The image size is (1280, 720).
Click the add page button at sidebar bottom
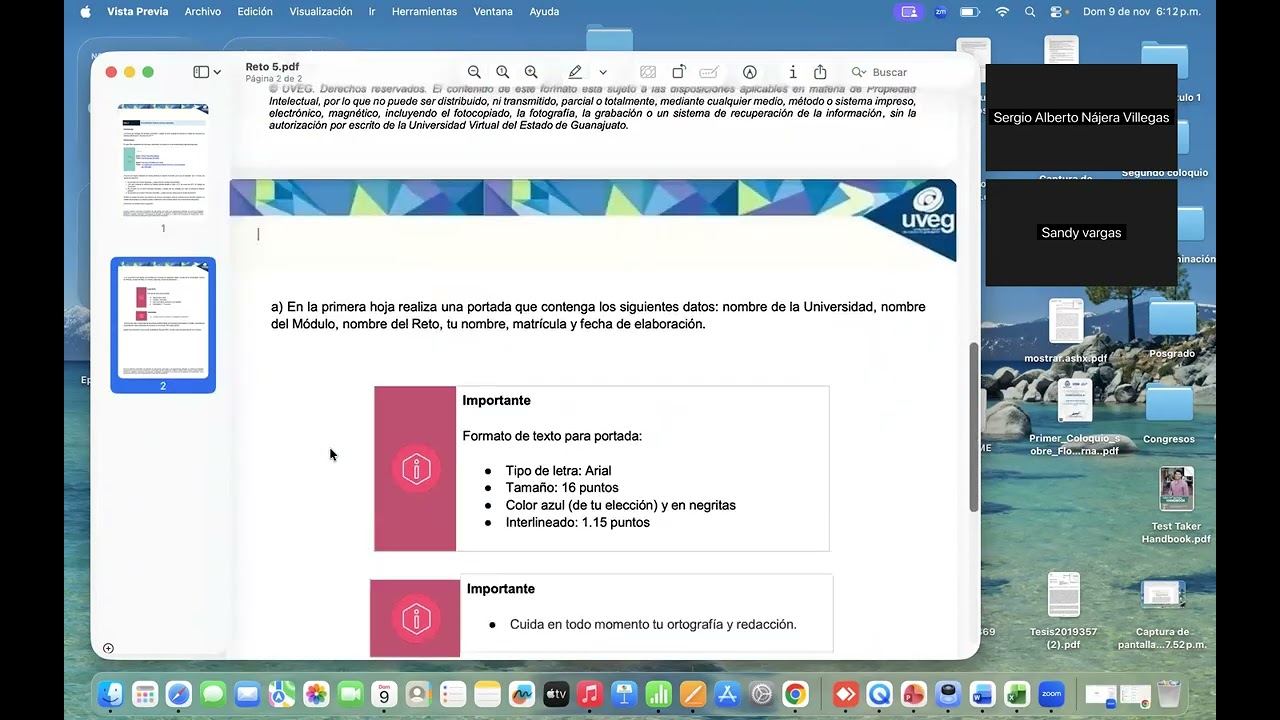[x=108, y=648]
